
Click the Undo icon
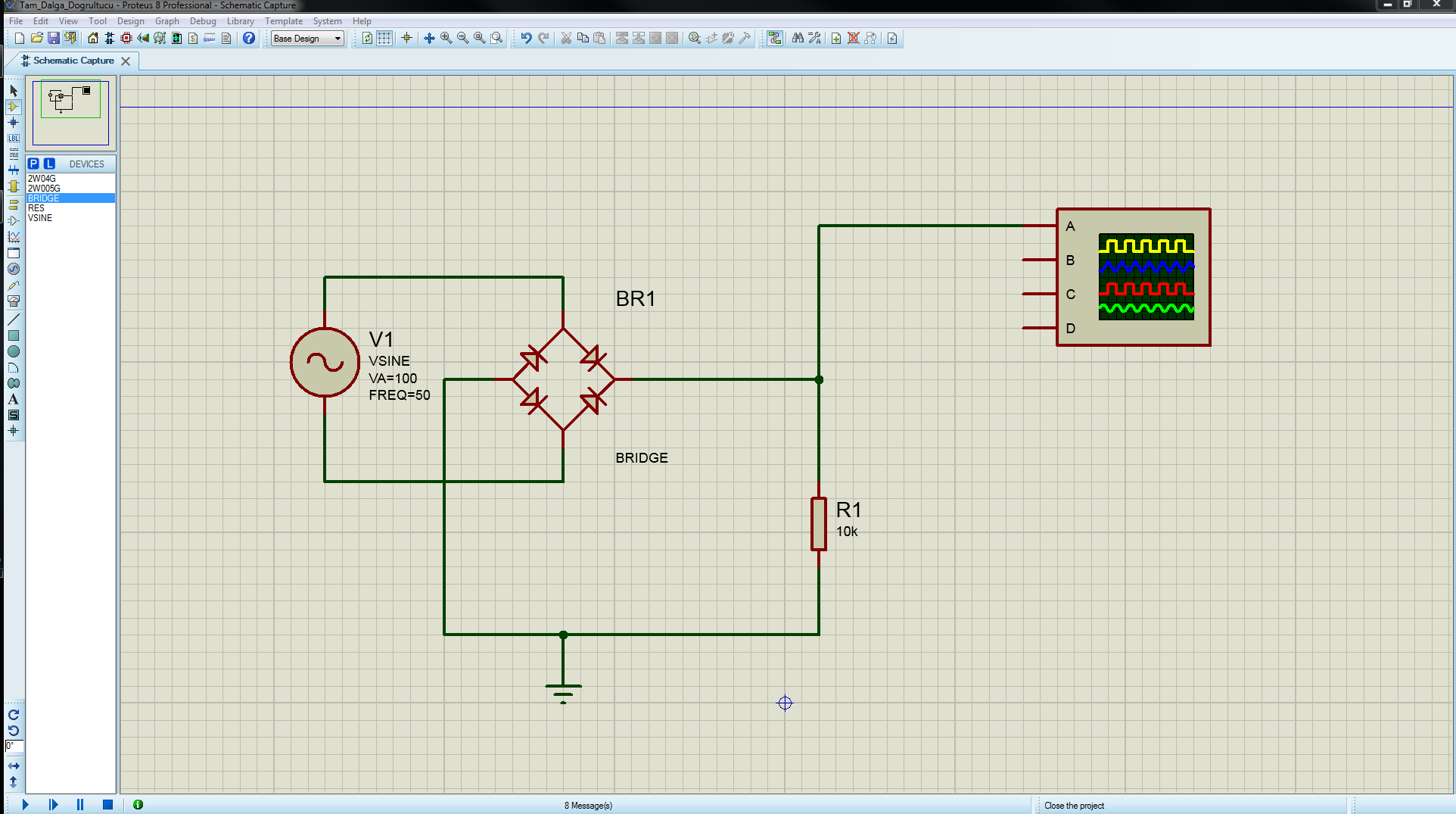click(526, 38)
